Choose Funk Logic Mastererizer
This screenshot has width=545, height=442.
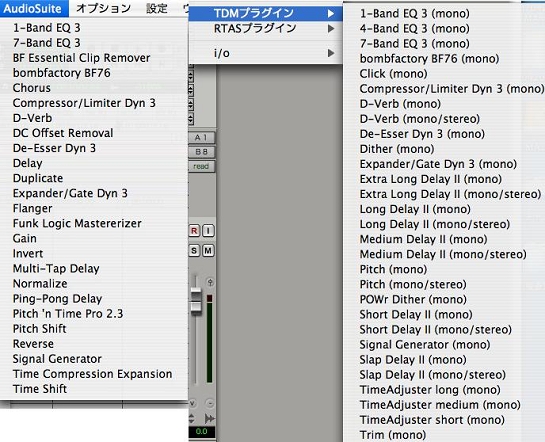click(77, 223)
